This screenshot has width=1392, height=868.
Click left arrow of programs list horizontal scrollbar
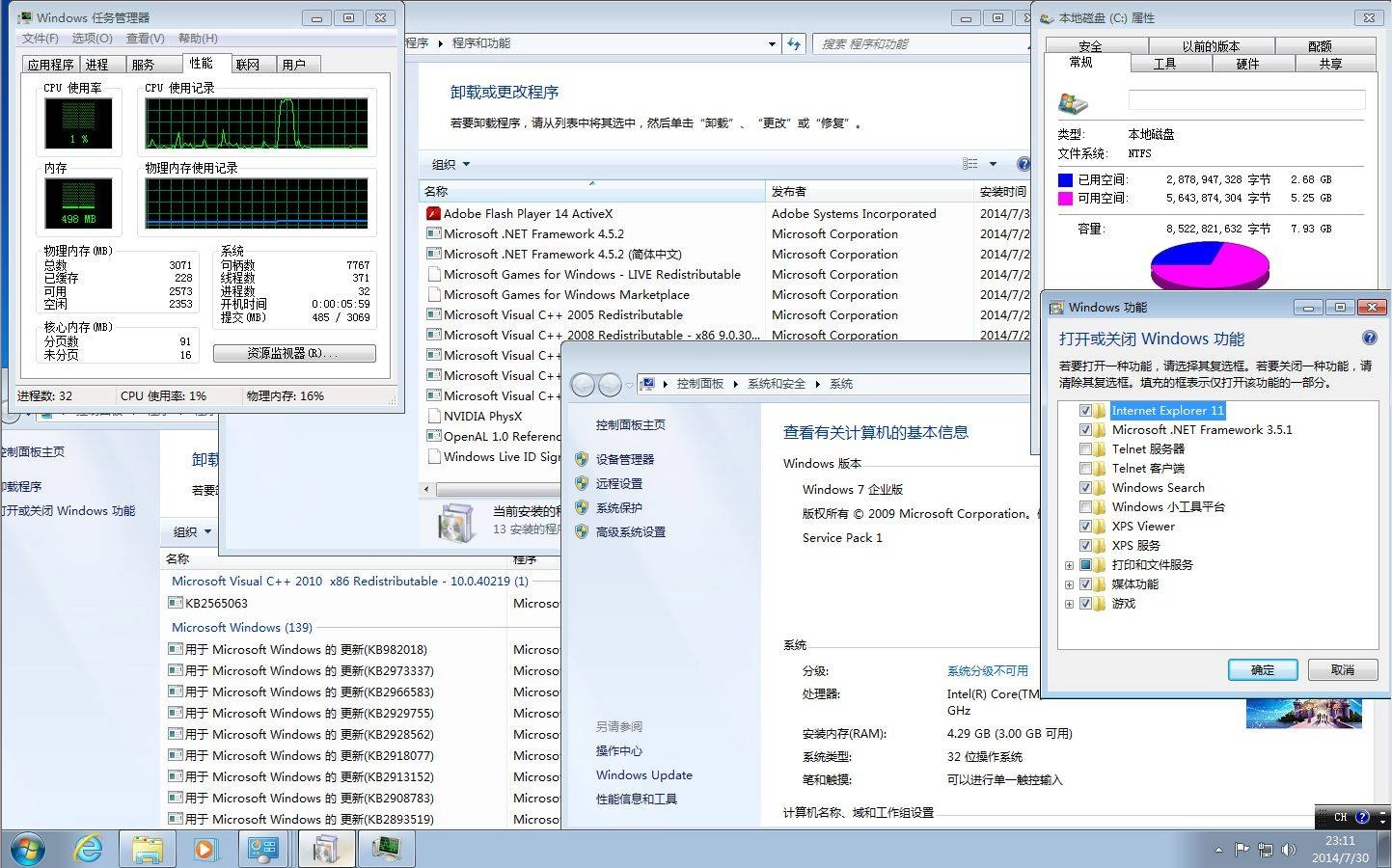tap(427, 490)
